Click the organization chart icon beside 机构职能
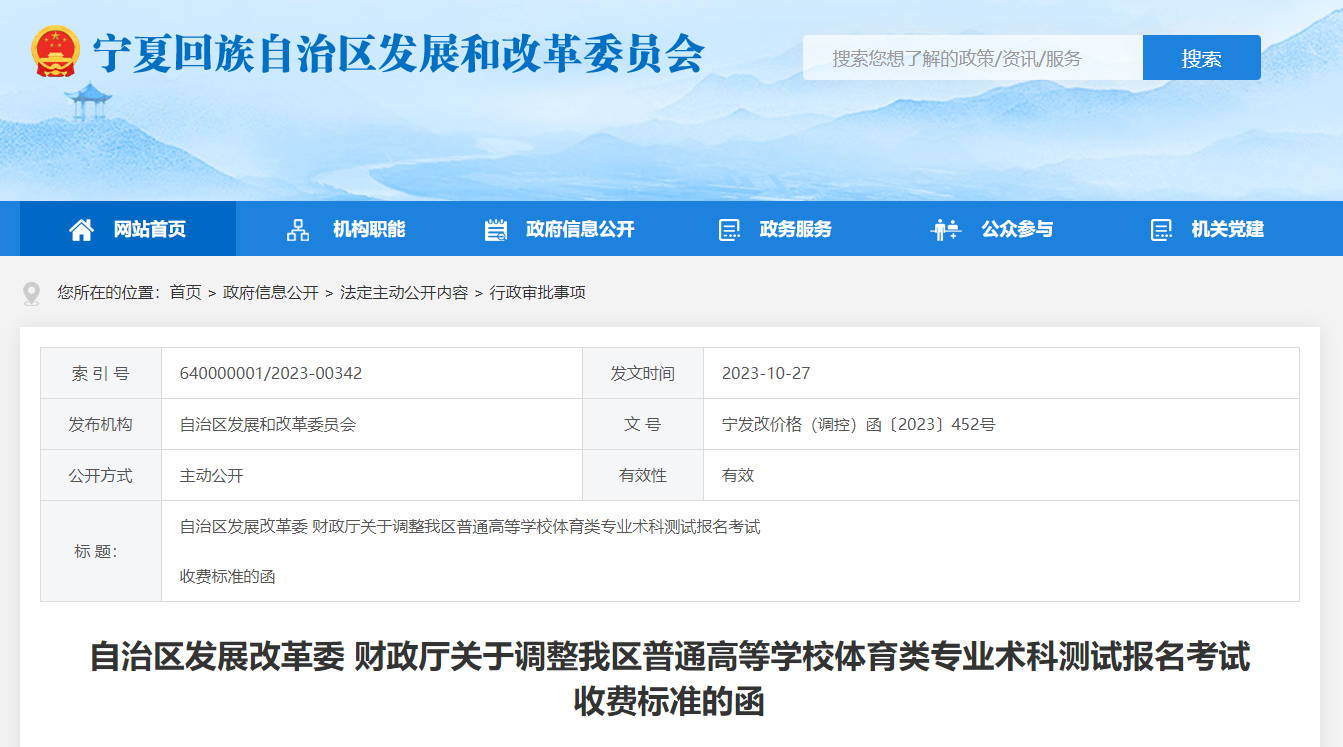 (x=298, y=230)
